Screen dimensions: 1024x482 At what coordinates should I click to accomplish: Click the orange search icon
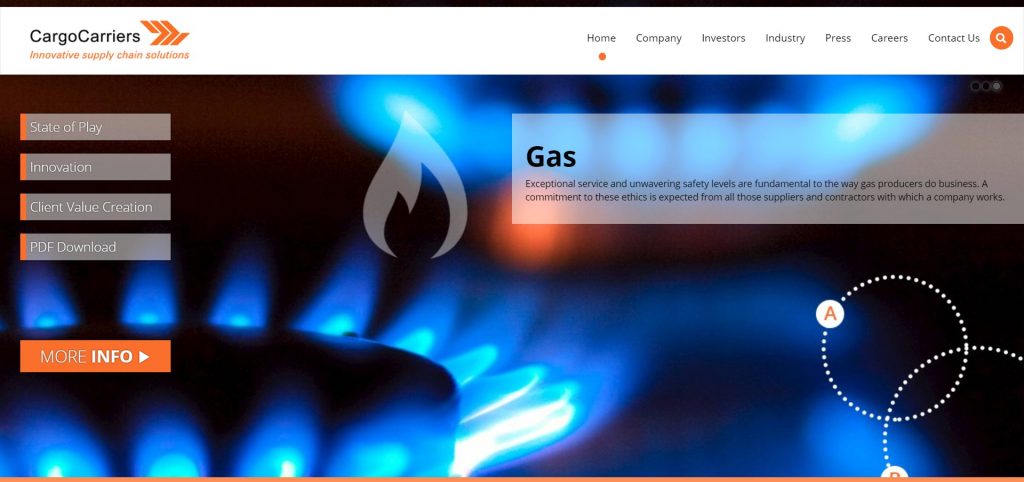pos(1001,38)
